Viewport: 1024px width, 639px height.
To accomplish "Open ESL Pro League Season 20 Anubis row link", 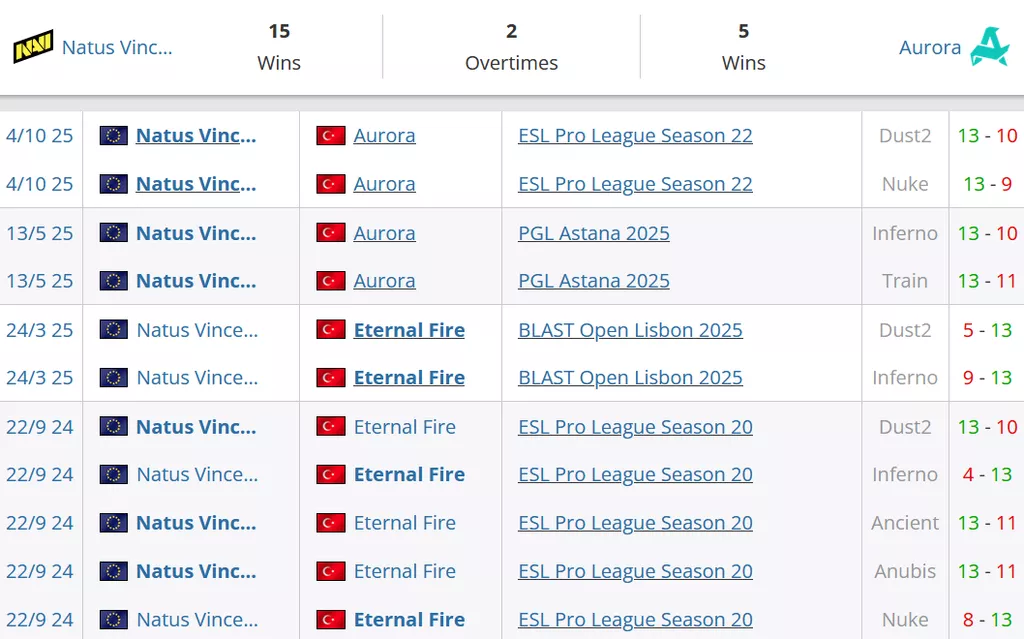I will coord(635,571).
